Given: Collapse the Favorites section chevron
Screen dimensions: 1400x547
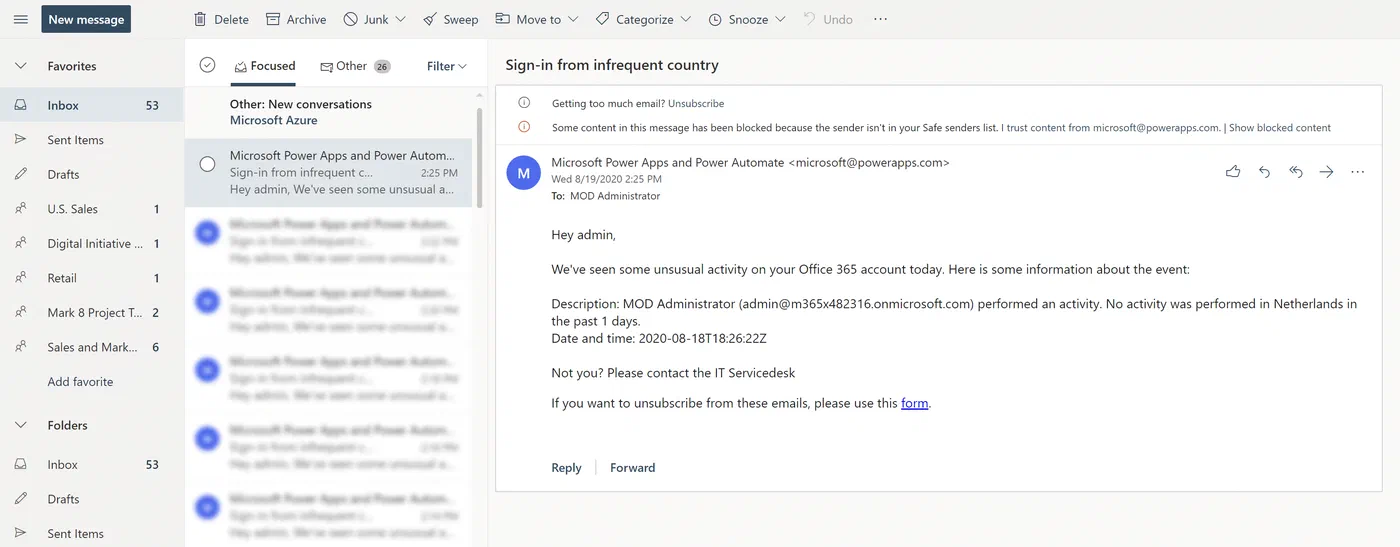Looking at the screenshot, I should 20,66.
